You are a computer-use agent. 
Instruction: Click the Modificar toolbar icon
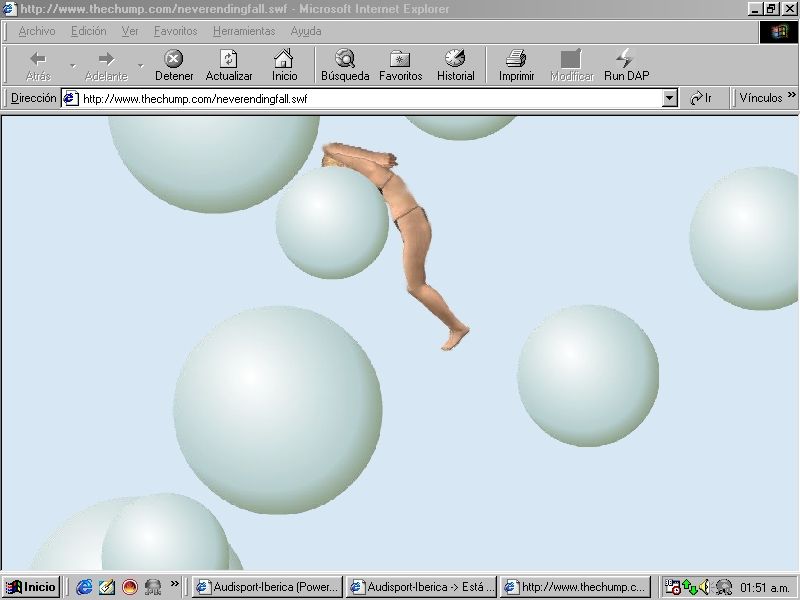pyautogui.click(x=571, y=65)
